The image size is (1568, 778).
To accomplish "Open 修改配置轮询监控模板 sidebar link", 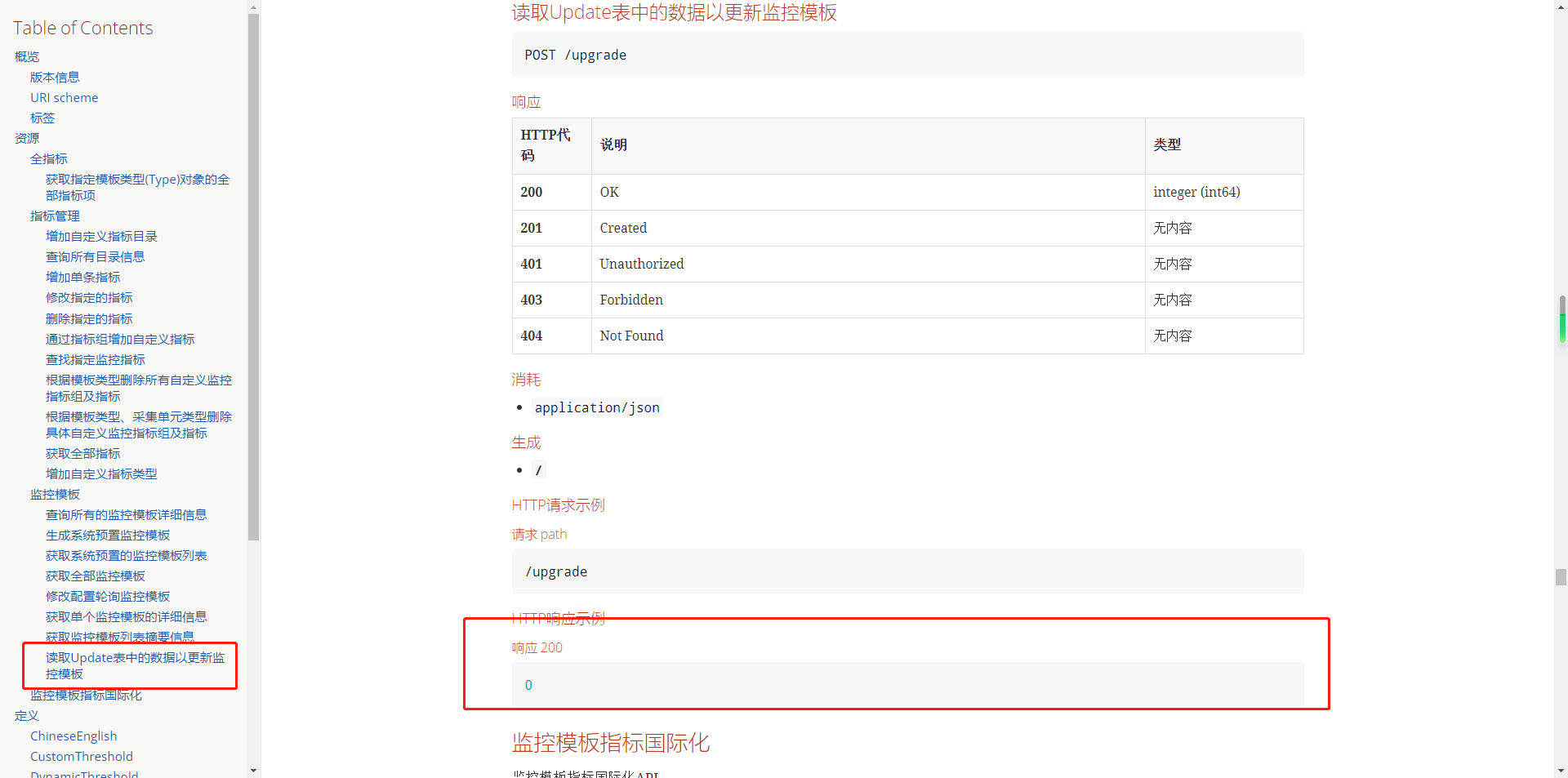I will 108,596.
